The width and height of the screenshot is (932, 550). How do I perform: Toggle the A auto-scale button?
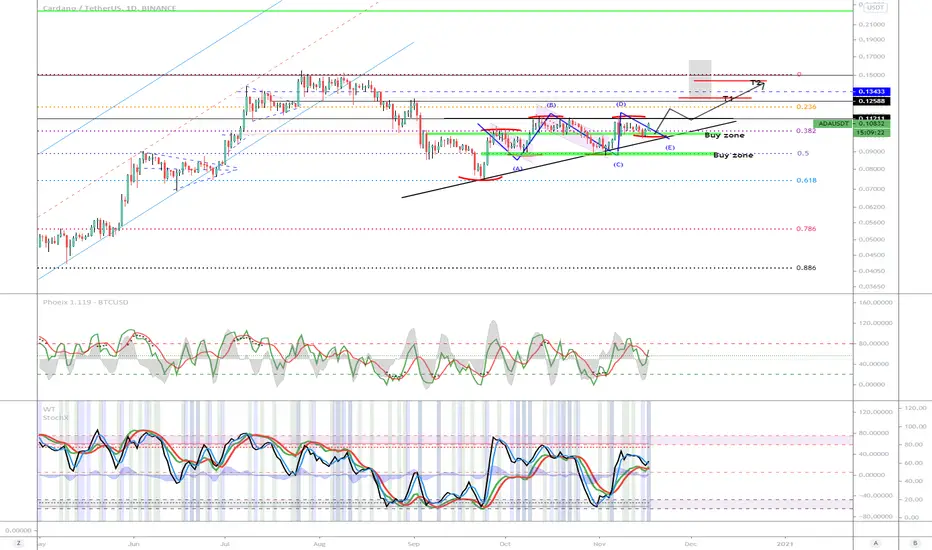(876, 543)
